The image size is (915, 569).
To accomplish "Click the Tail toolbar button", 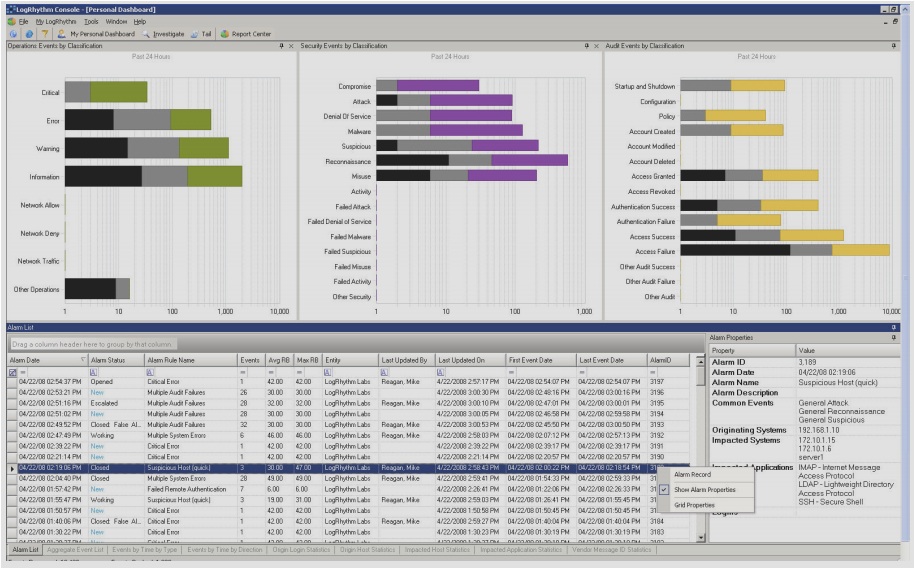I will (x=201, y=34).
